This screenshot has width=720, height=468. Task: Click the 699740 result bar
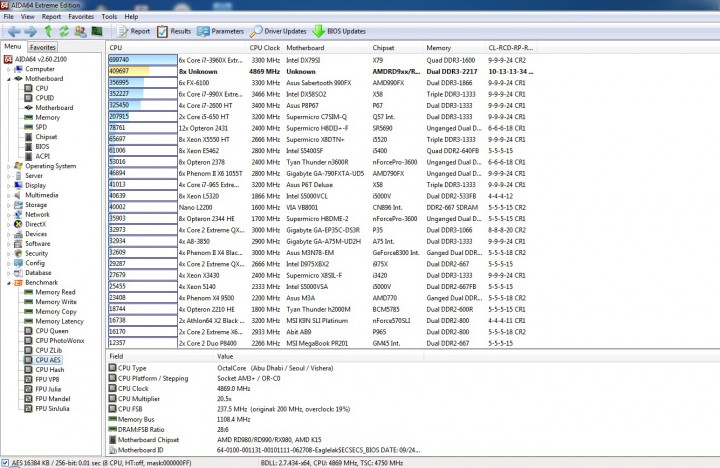[x=143, y=60]
